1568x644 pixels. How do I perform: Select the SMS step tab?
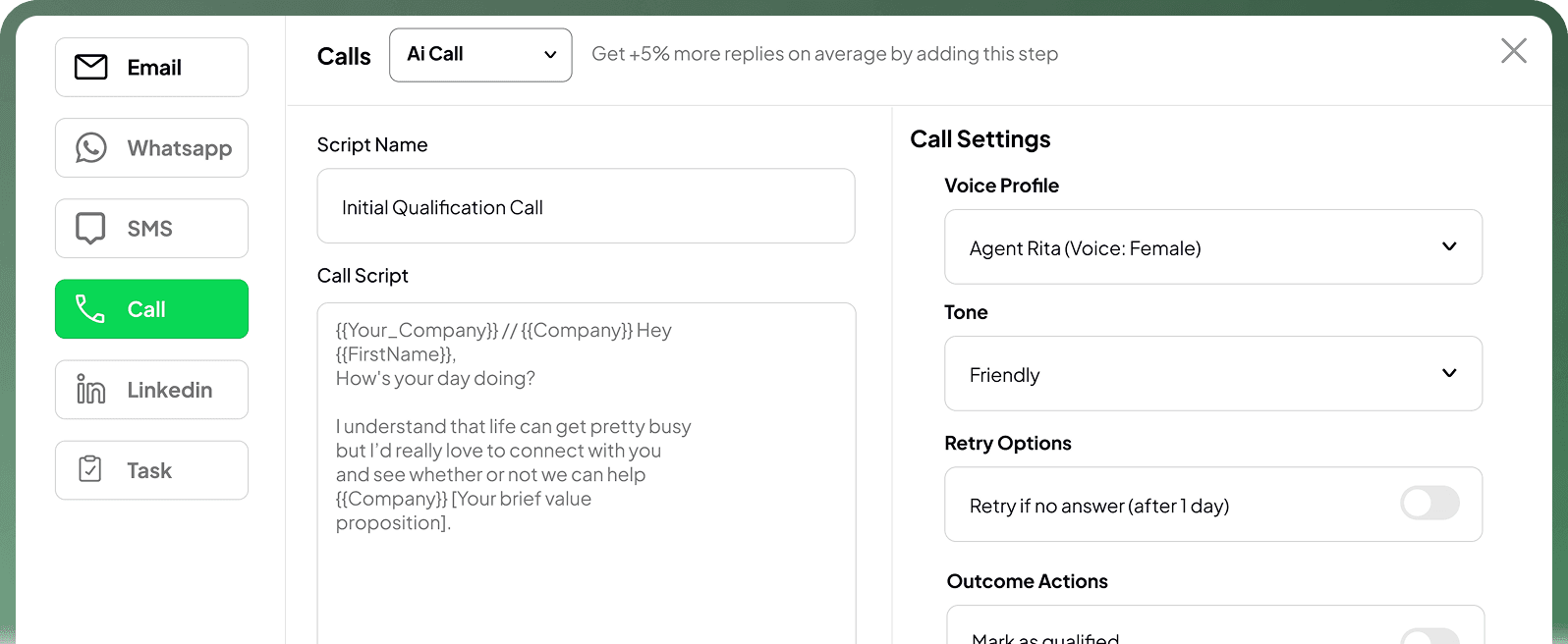[x=152, y=229]
